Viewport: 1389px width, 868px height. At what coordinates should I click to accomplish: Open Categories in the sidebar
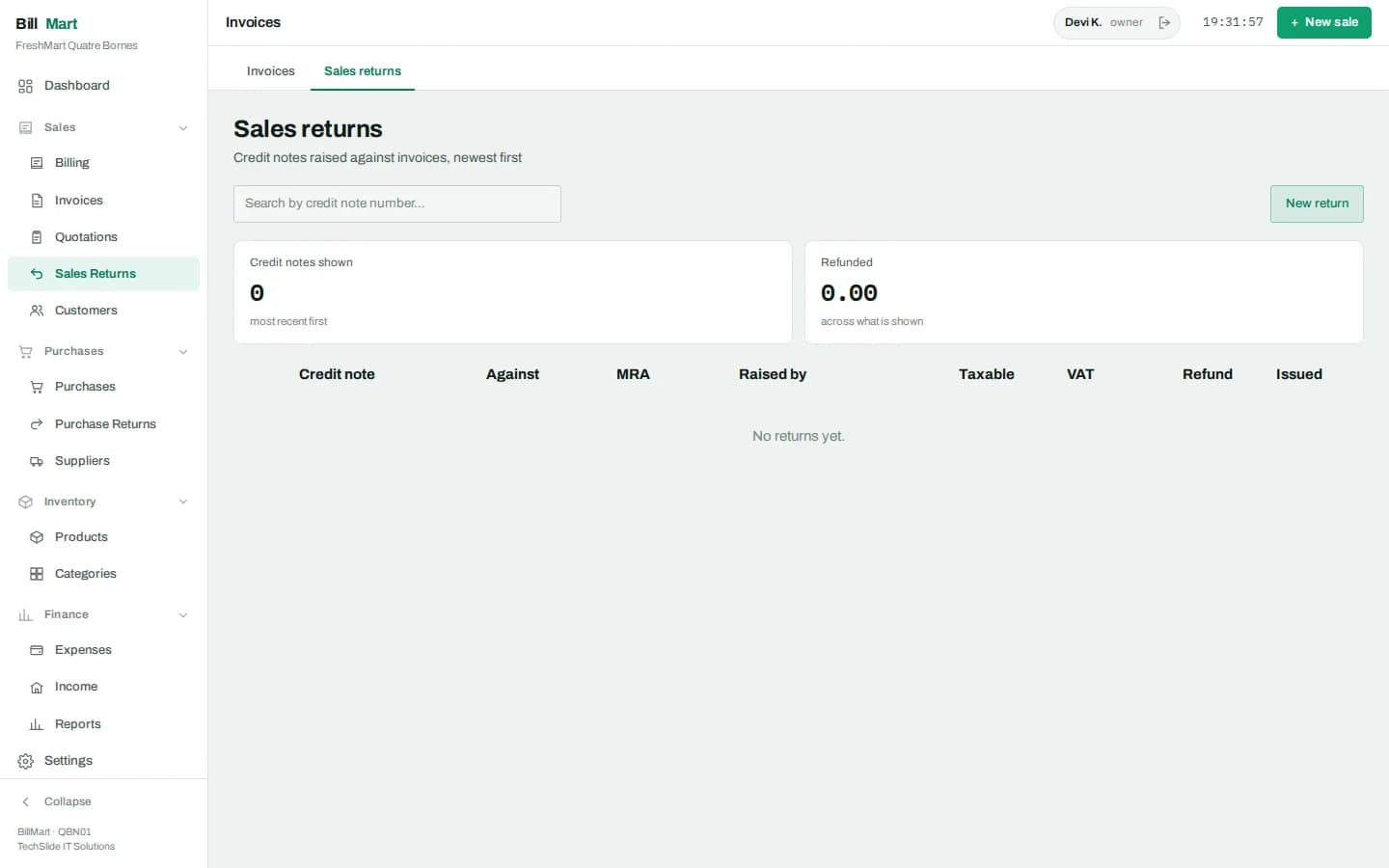pos(103,574)
